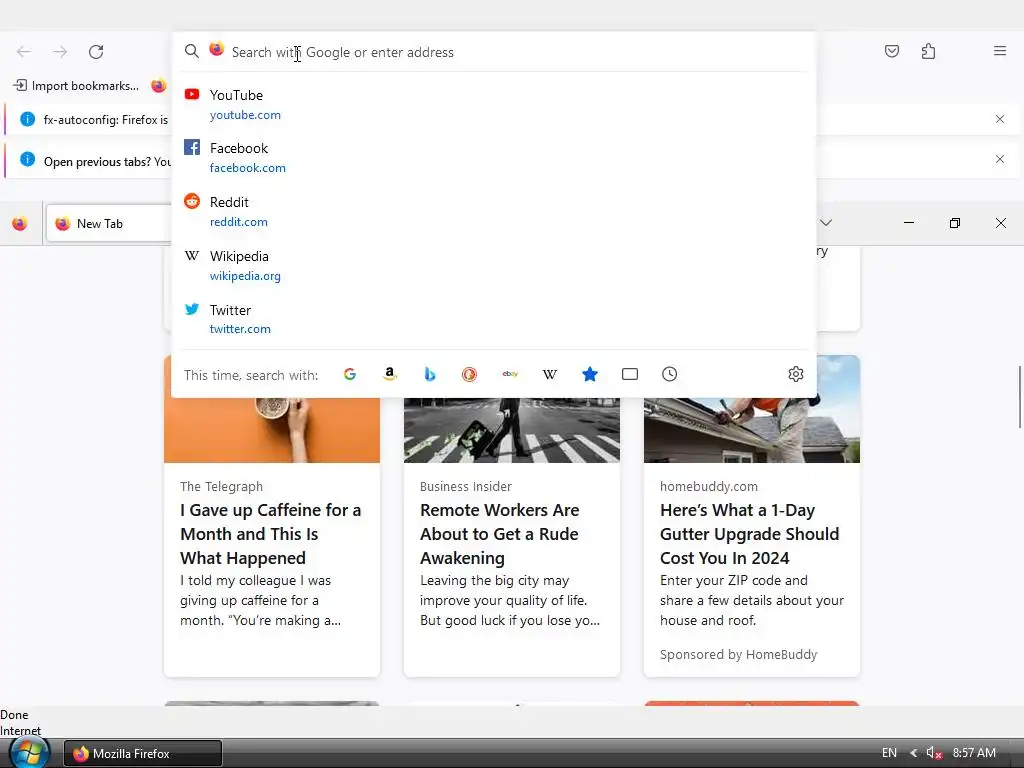This screenshot has width=1024, height=768.
Task: Open the Windows Start orb
Action: pos(27,752)
